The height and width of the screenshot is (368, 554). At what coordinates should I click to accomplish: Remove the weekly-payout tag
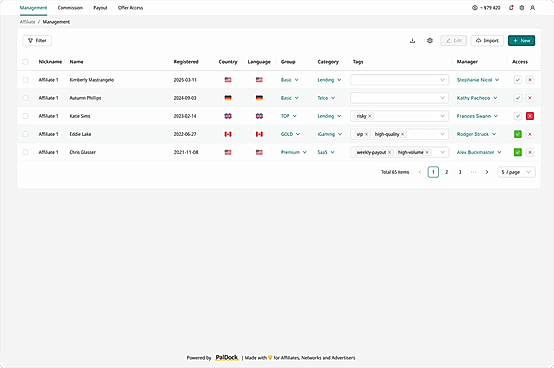click(x=389, y=152)
